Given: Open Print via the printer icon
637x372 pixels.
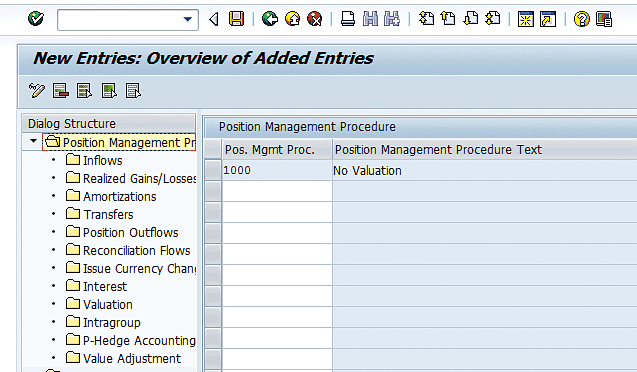Looking at the screenshot, I should (x=348, y=19).
